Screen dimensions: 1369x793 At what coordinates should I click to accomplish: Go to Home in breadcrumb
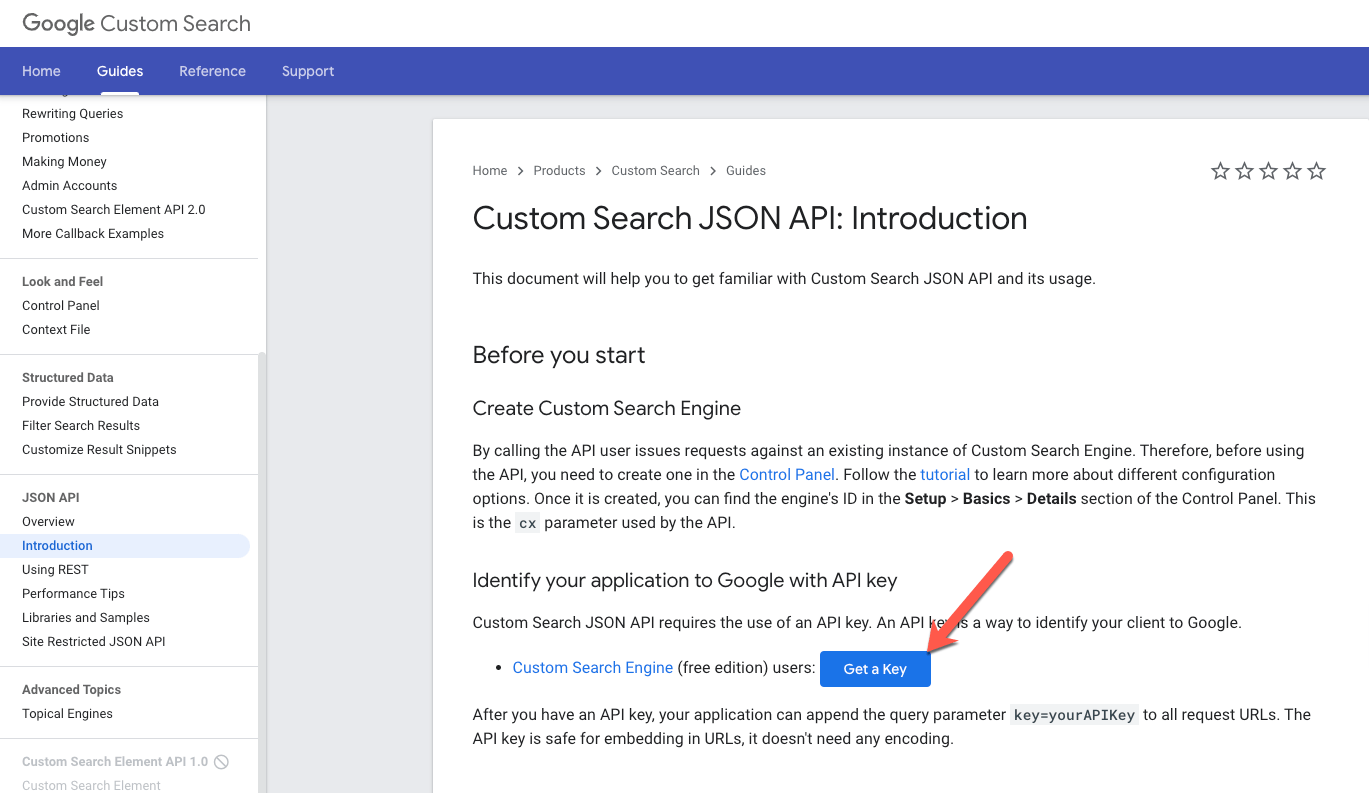(490, 171)
